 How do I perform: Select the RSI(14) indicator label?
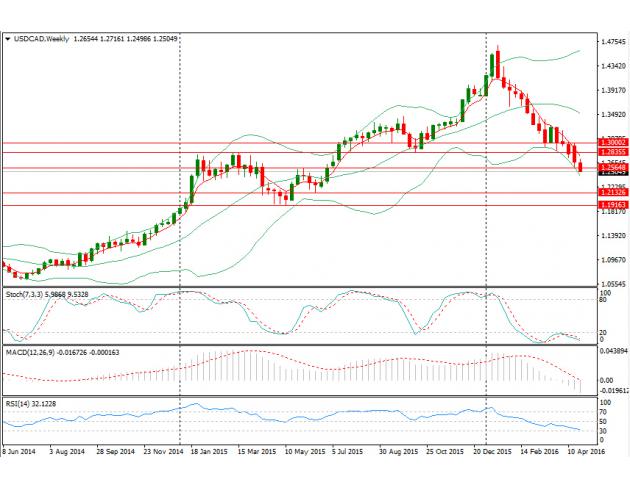coord(18,403)
